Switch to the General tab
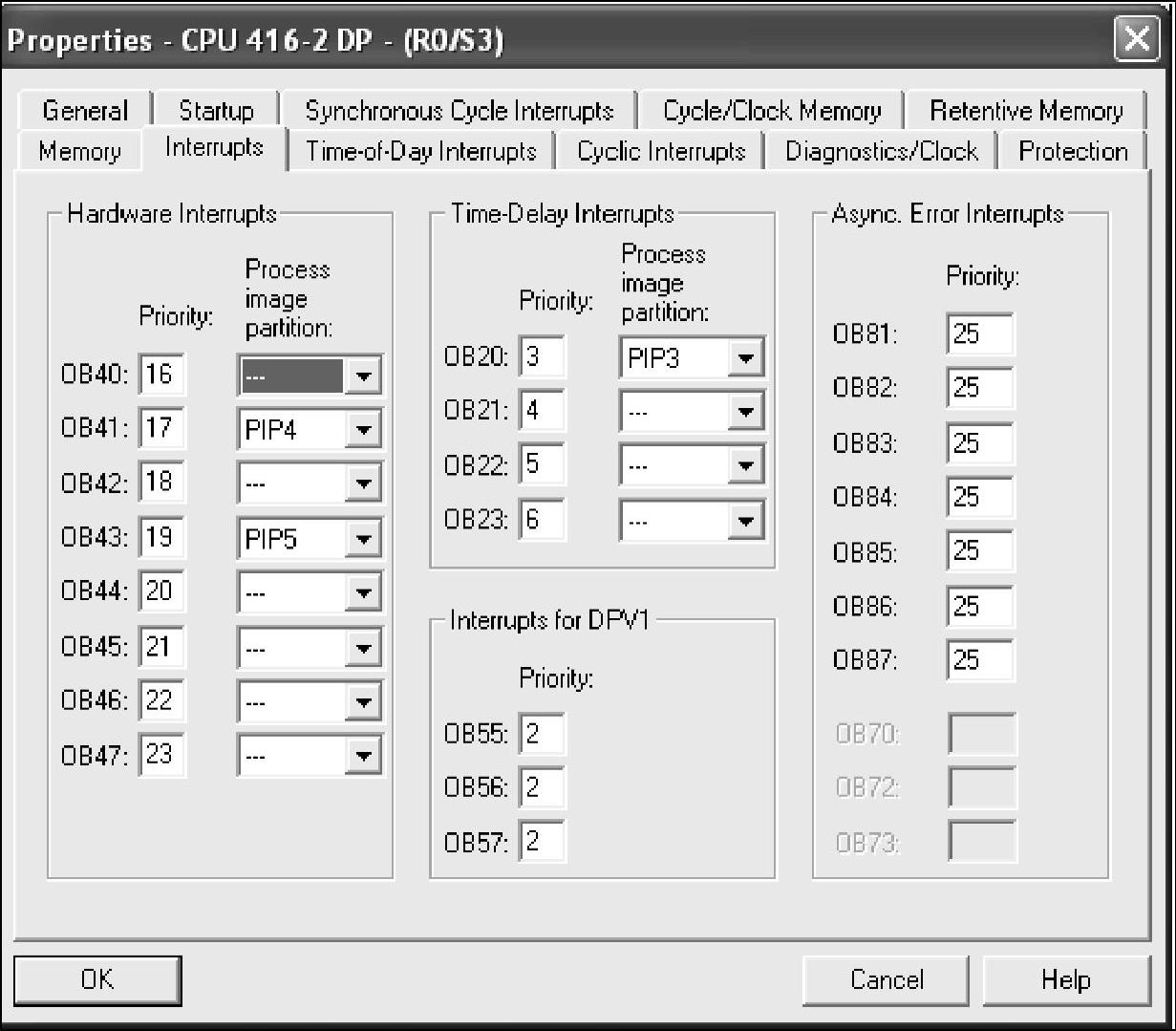Viewport: 1176px width, 1031px height. tap(84, 111)
